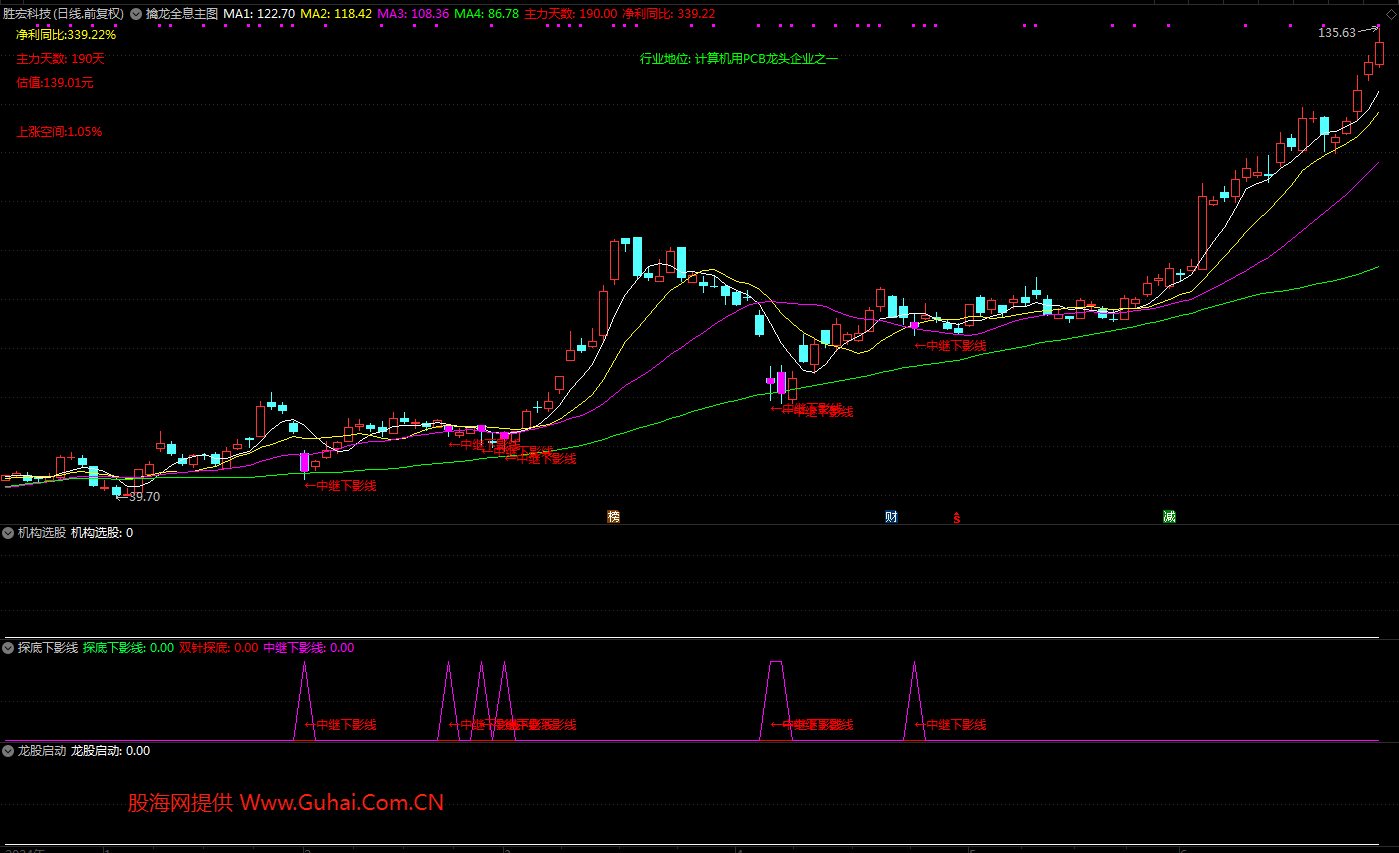Click green 探底下影线: 0.00 value
The image size is (1399, 853).
pyautogui.click(x=129, y=648)
